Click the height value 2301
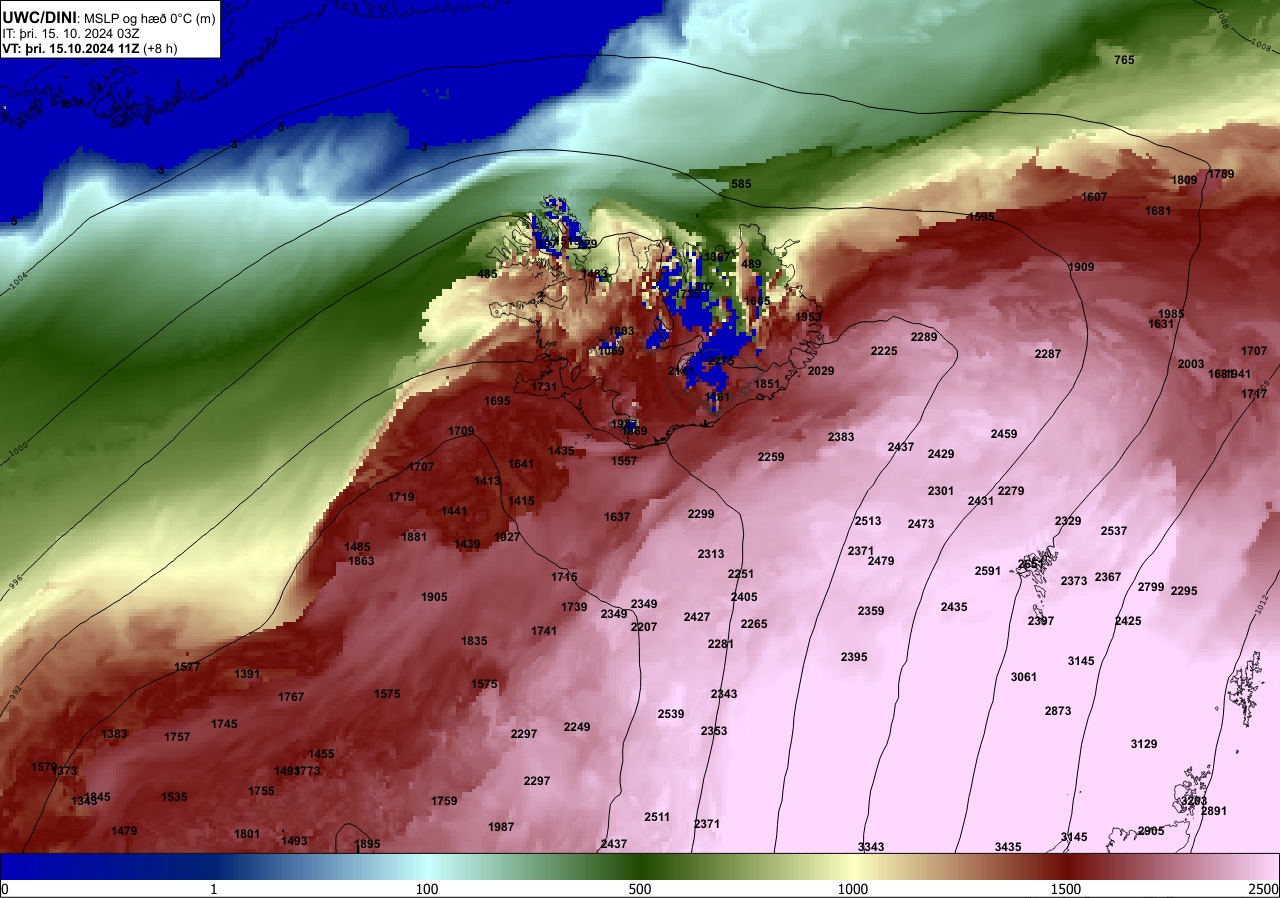Image resolution: width=1280 pixels, height=898 pixels. pyautogui.click(x=941, y=491)
